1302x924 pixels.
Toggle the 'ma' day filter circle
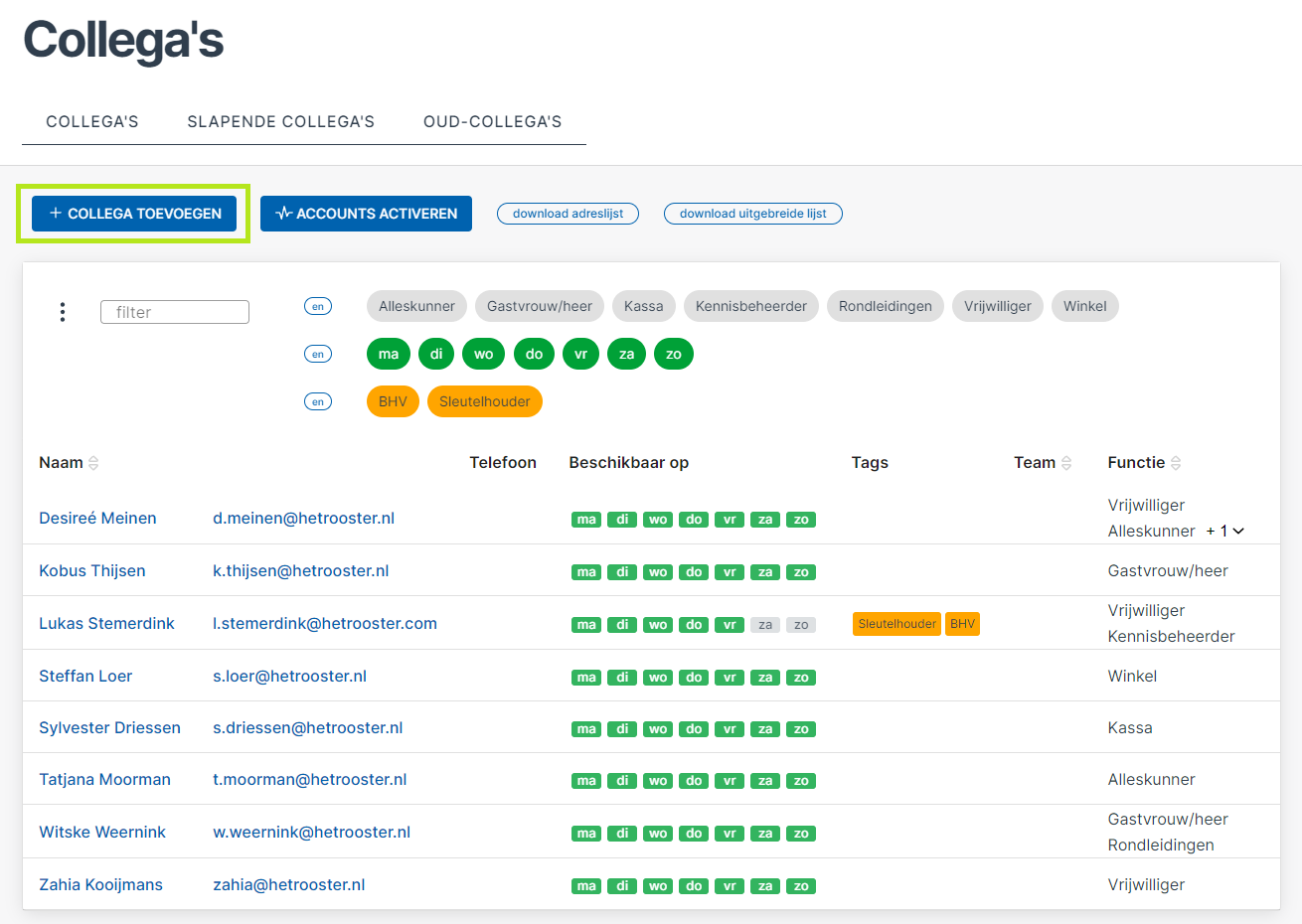pos(389,354)
